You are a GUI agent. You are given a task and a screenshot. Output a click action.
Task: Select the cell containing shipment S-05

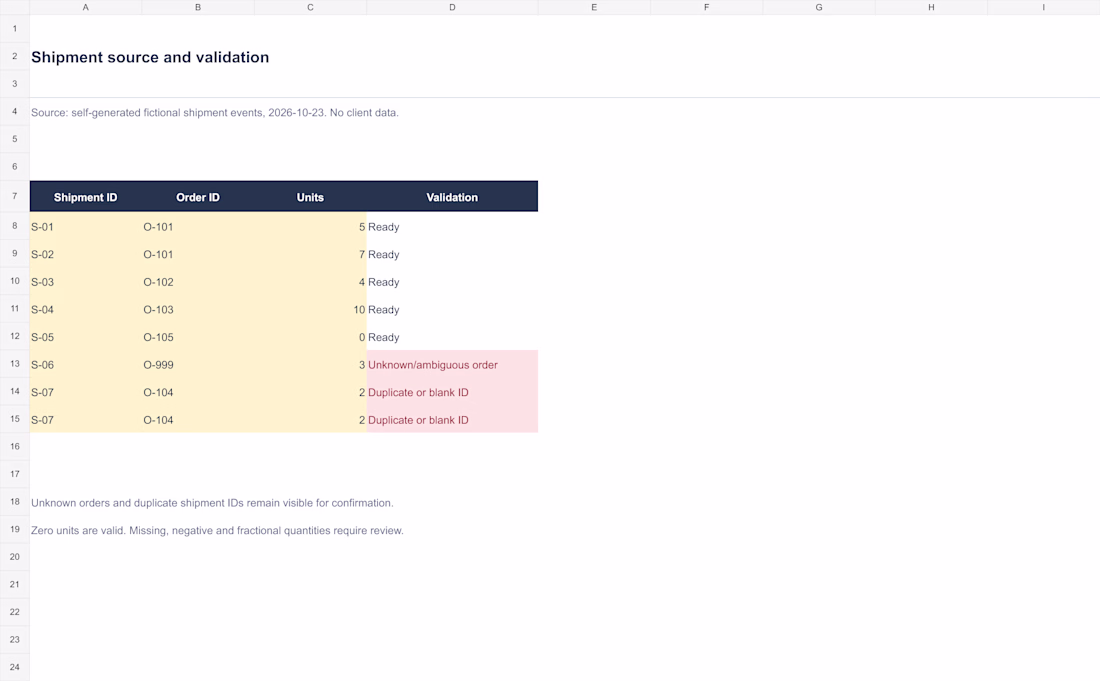[86, 337]
